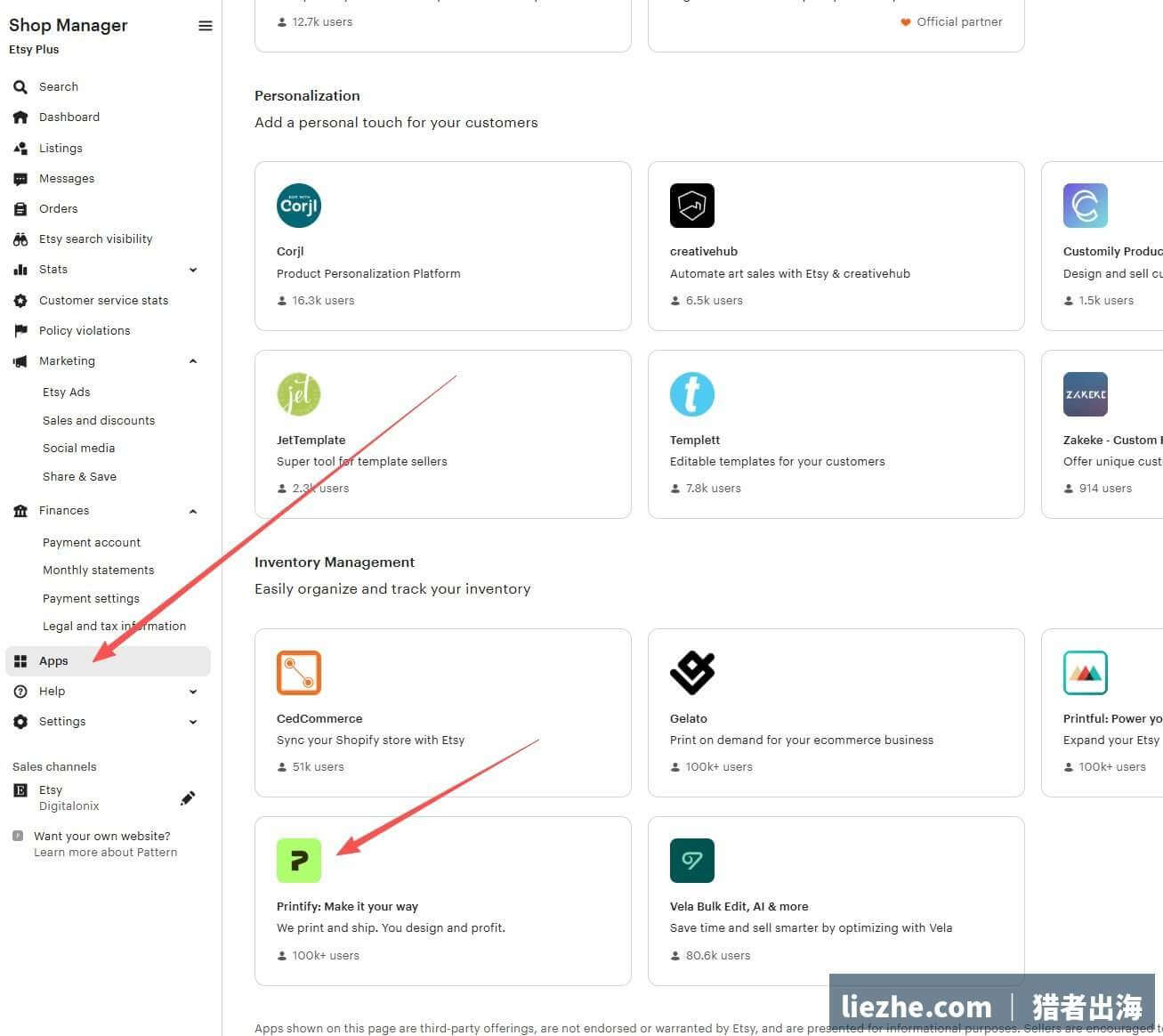This screenshot has width=1163, height=1036.
Task: Click the binoculars icon for search visibility
Action: (x=20, y=239)
